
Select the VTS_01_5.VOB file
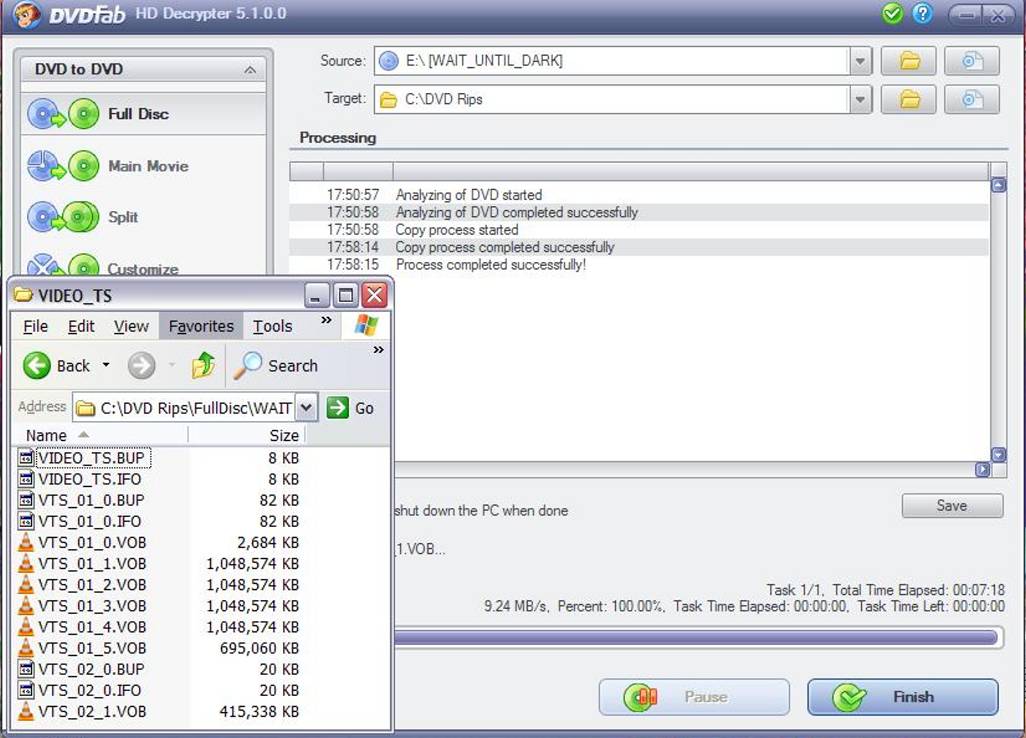[92, 648]
